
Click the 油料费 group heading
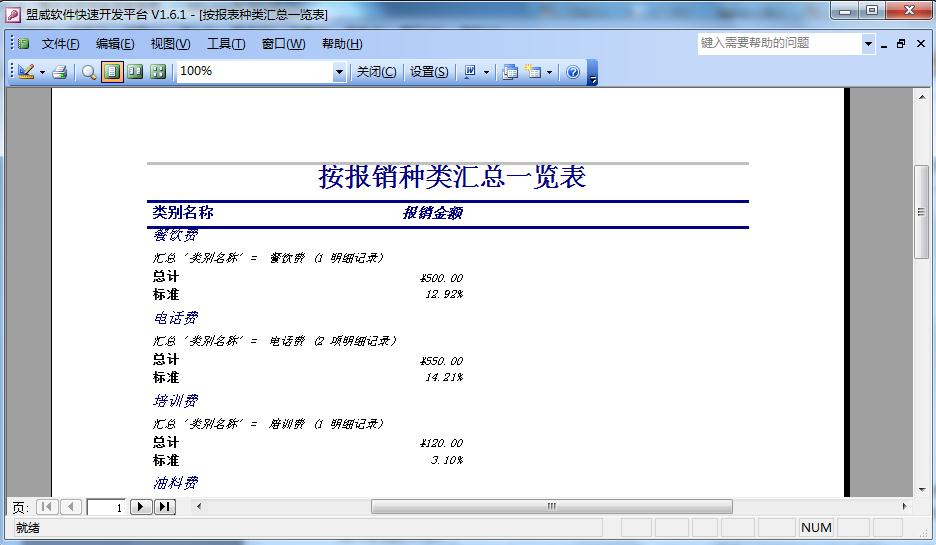pyautogui.click(x=176, y=483)
